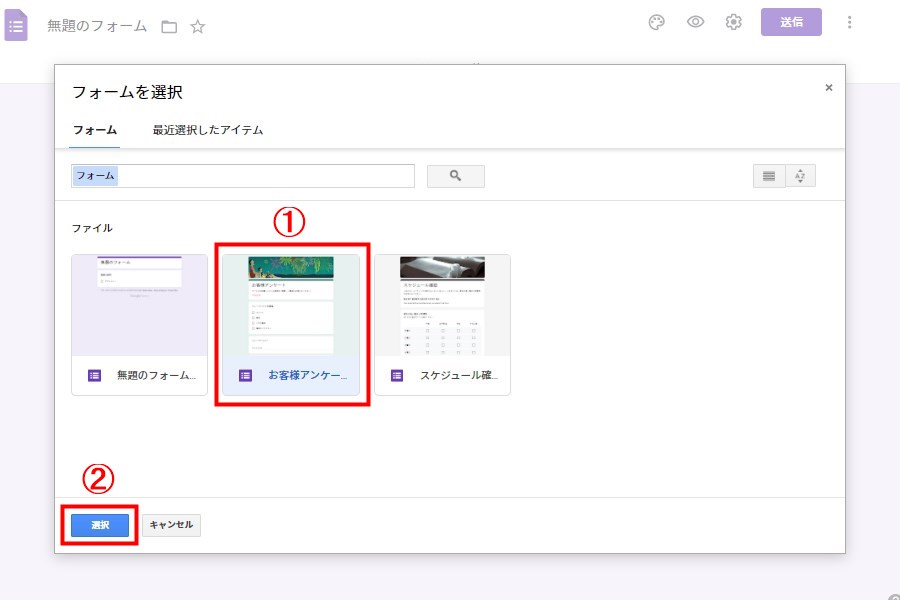Select the スケジュール確認 form thumbnail
Viewport: 900px width, 600px height.
(x=442, y=324)
